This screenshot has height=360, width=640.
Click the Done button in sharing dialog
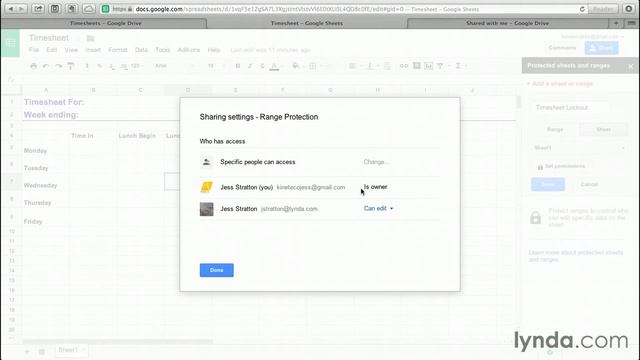pos(216,270)
